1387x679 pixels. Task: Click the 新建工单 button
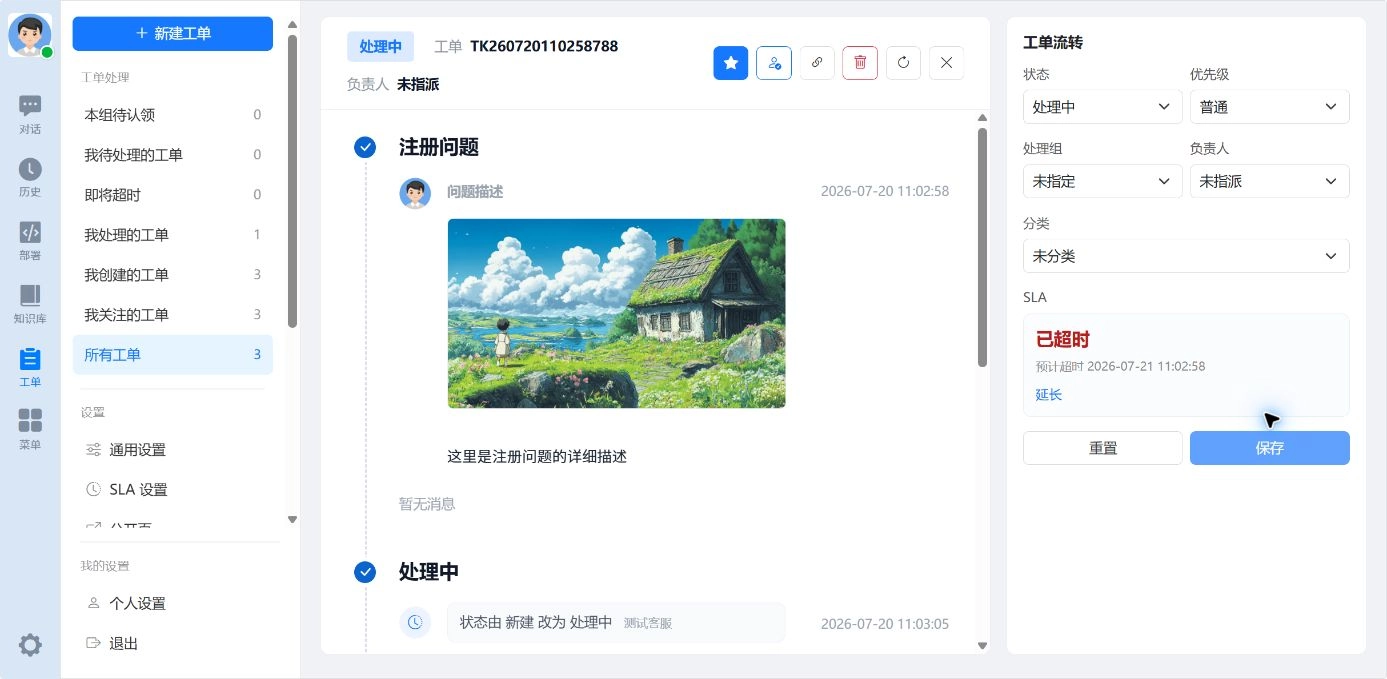click(172, 33)
